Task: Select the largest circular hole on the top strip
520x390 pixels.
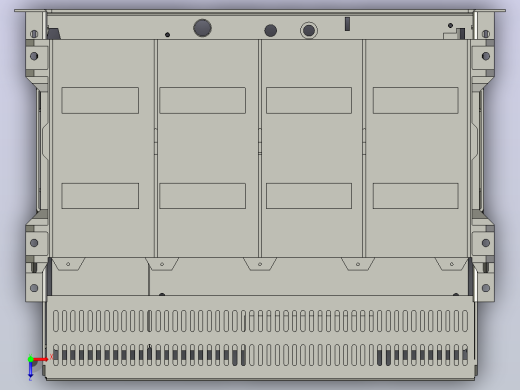Action: (202, 28)
